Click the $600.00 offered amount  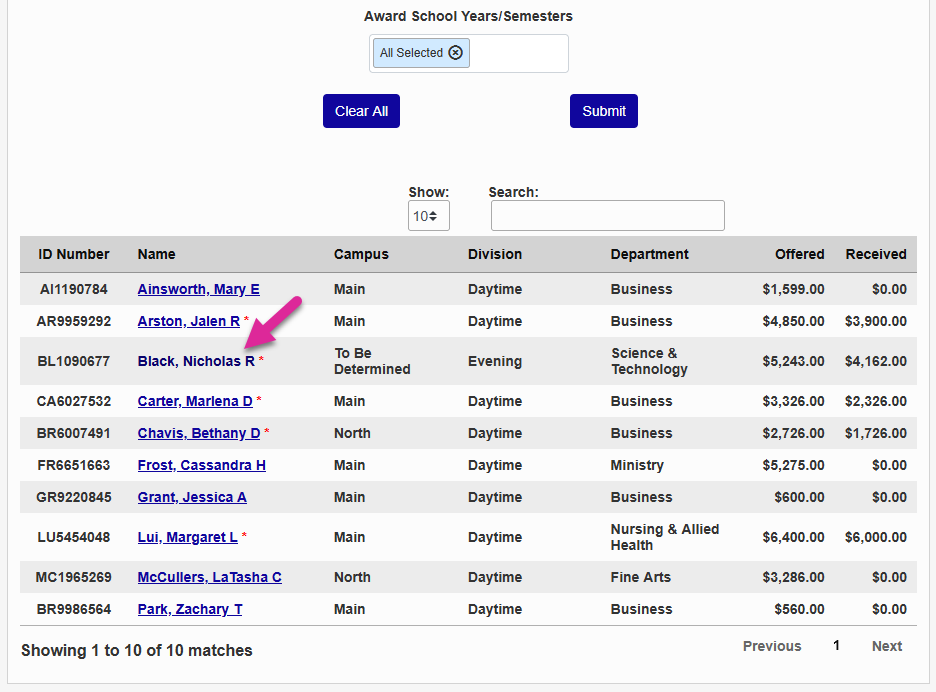[799, 497]
